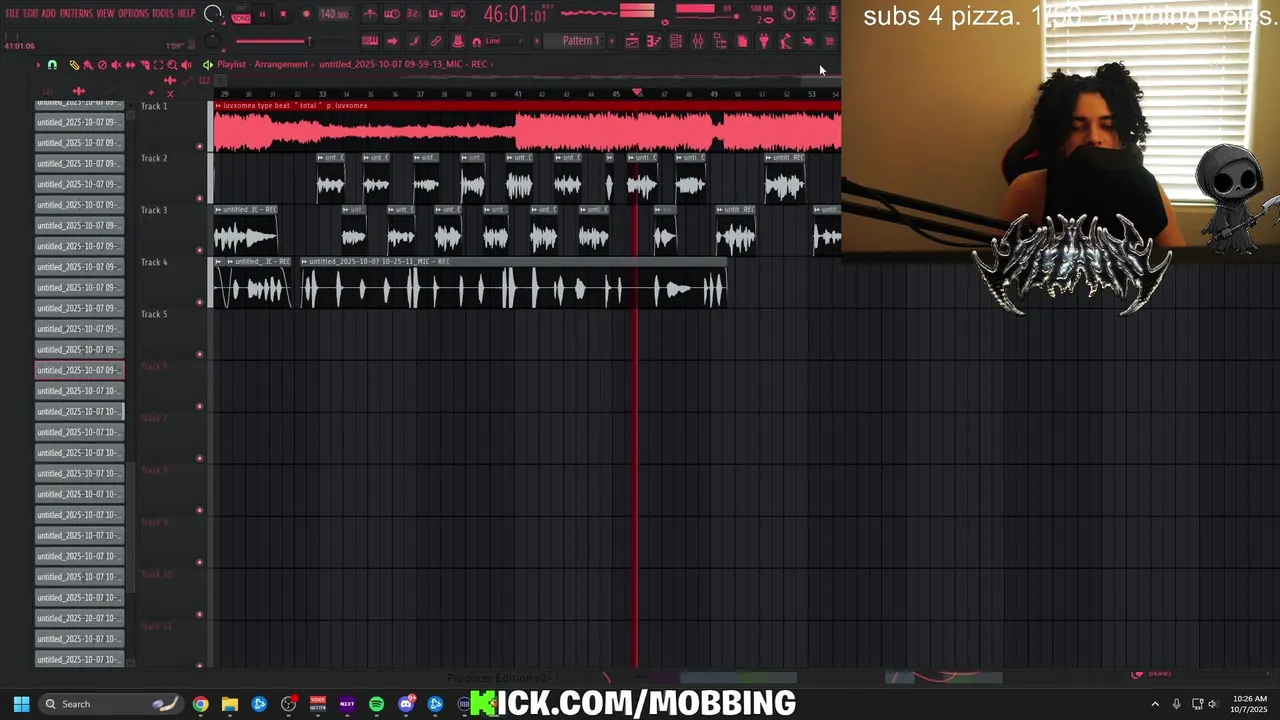The image size is (1280, 720).
Task: Open the OPTIONS menu
Action: coord(133,14)
